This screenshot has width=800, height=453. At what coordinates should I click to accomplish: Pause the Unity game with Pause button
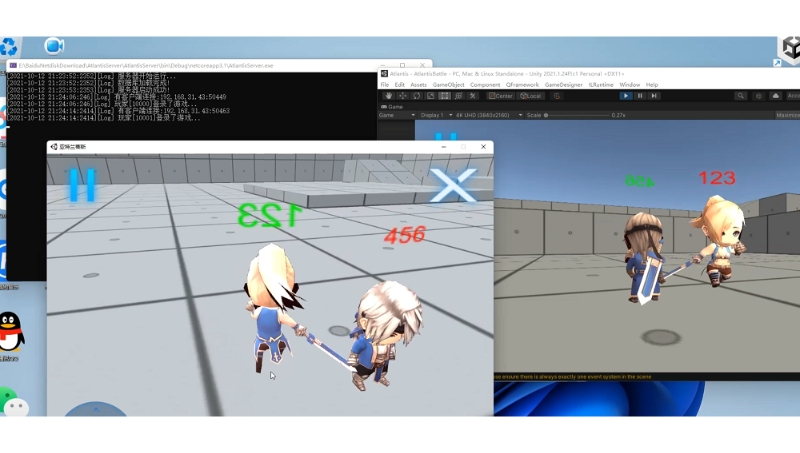[640, 96]
